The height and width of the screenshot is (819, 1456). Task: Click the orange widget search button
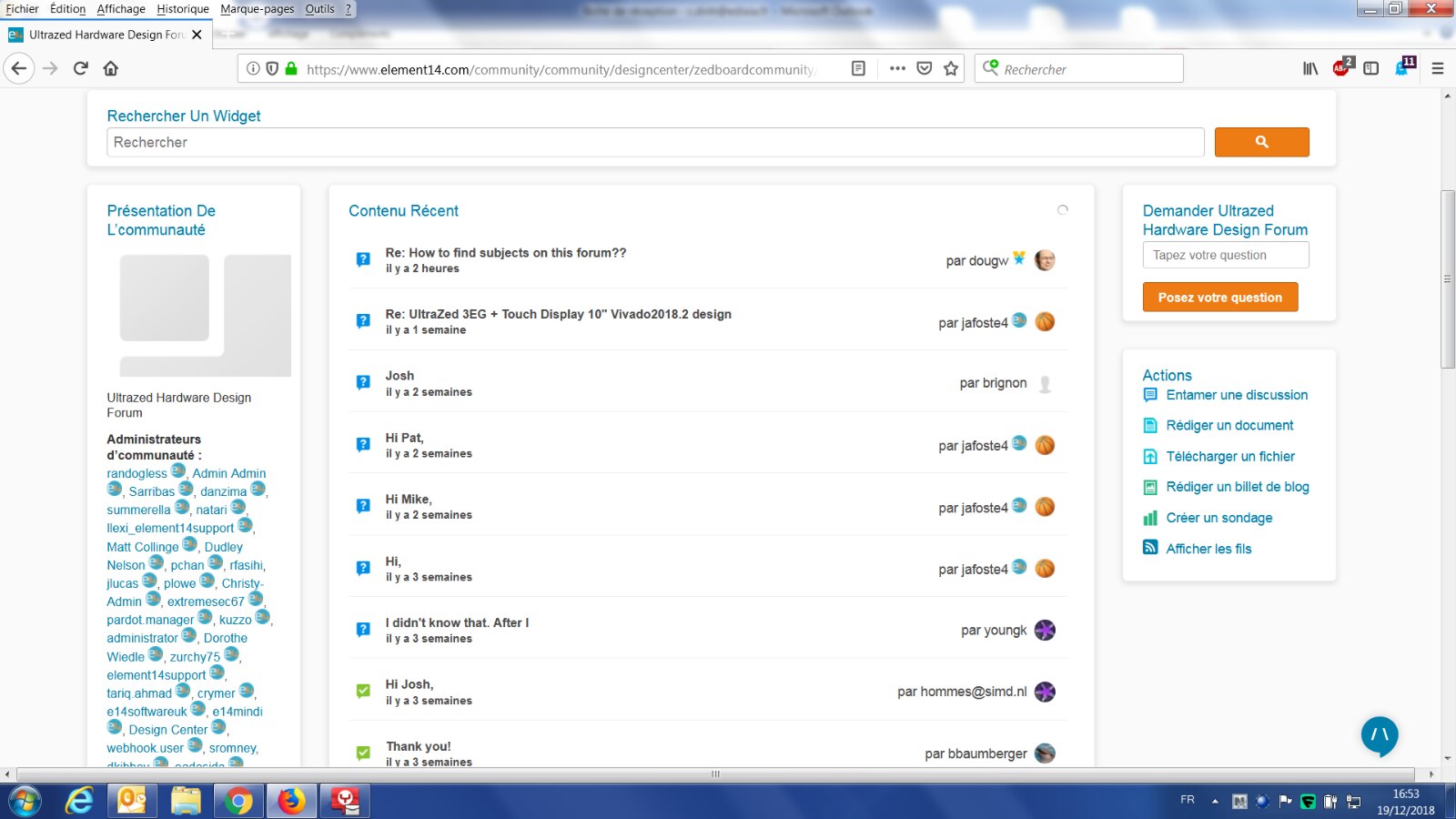point(1261,142)
